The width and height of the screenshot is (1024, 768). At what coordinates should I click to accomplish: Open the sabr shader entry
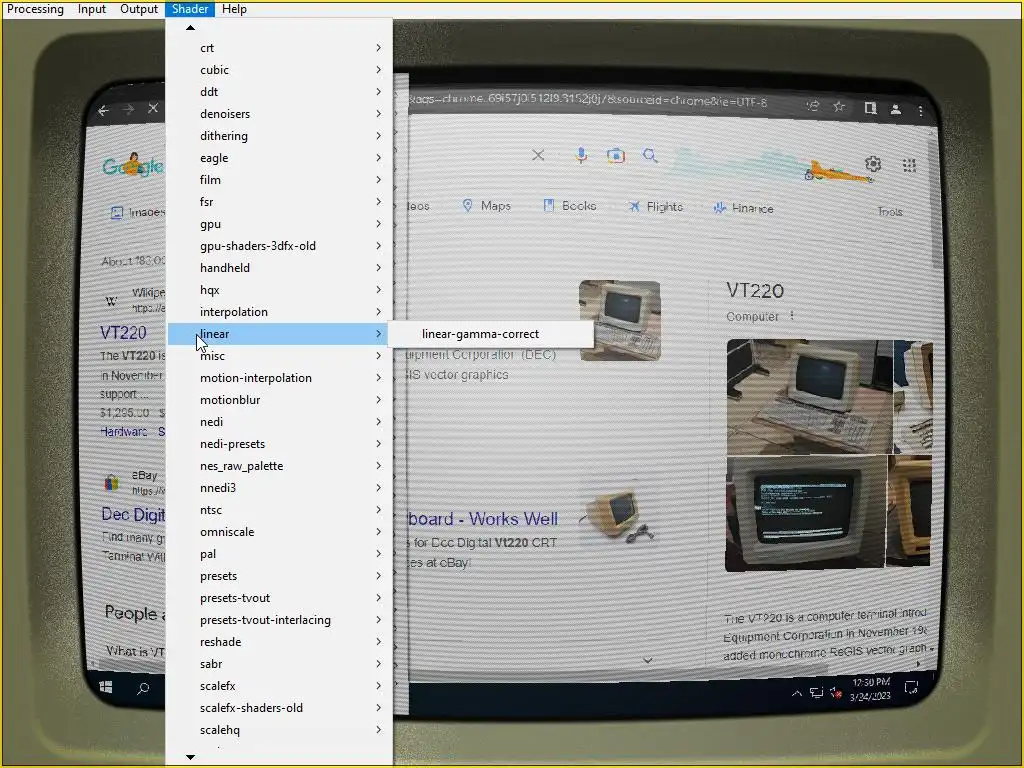(x=280, y=664)
